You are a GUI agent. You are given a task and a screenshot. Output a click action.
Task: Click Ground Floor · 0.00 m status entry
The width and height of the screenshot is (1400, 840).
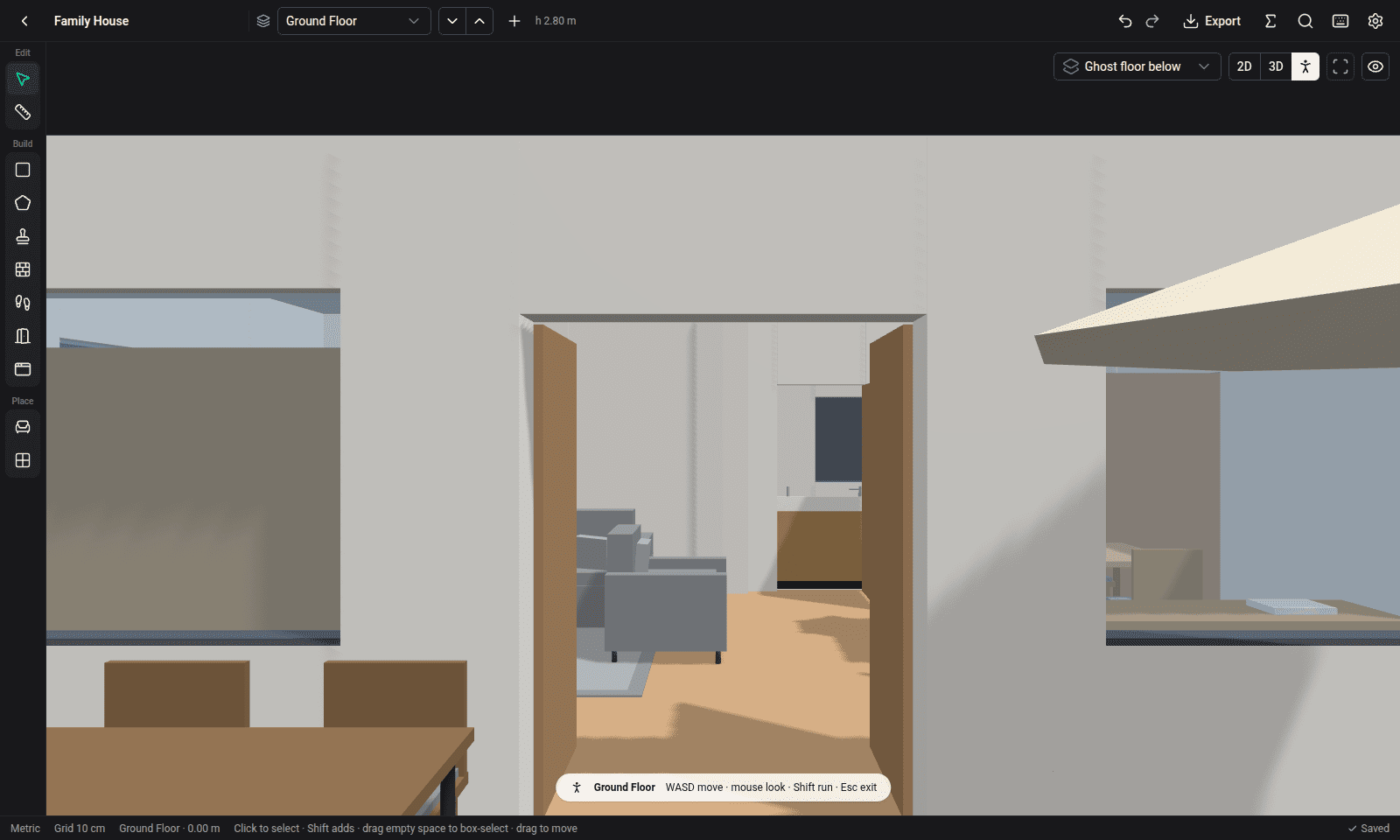170,829
